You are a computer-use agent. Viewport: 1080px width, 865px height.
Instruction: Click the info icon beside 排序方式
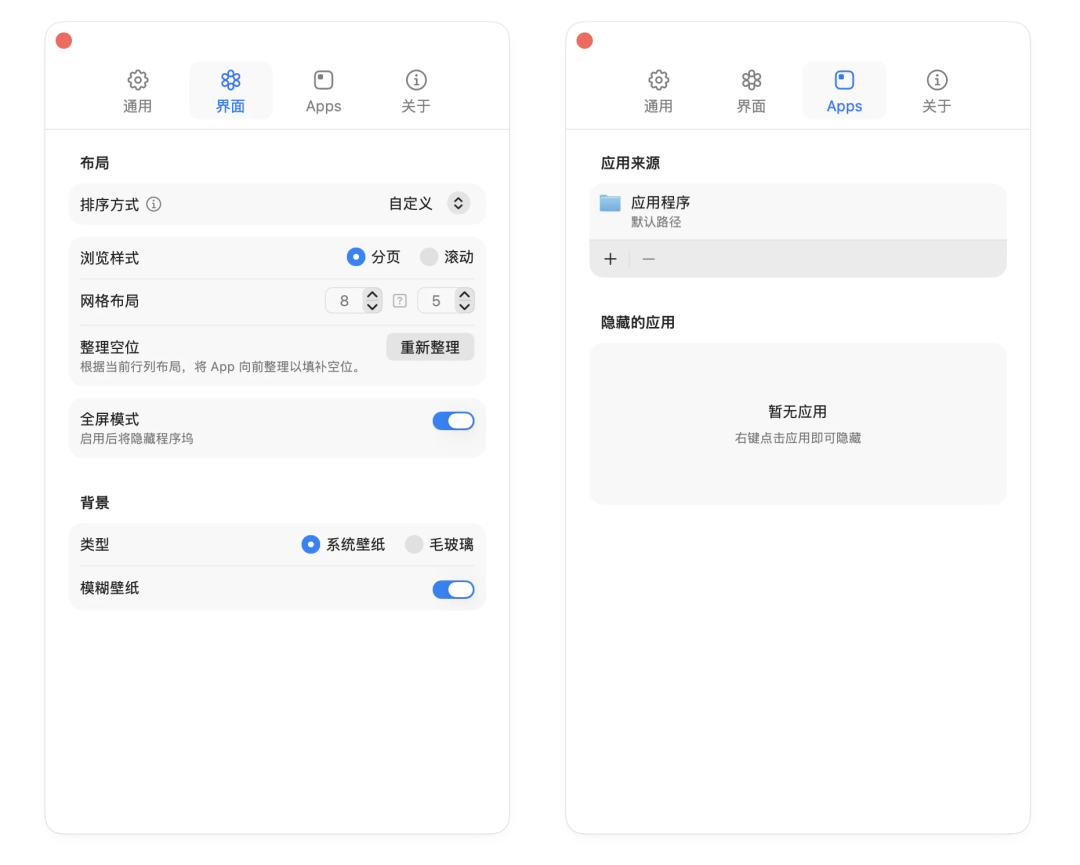154,204
